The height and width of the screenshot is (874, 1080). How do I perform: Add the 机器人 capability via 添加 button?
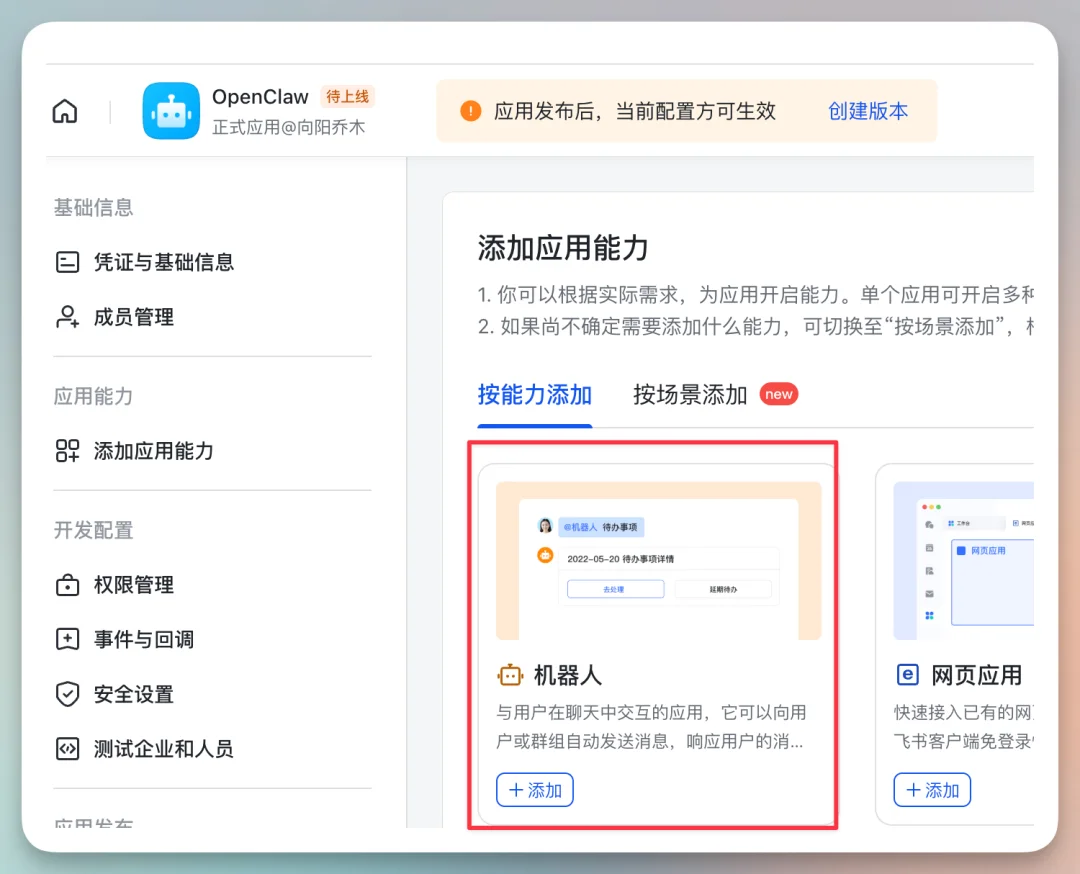pos(535,790)
